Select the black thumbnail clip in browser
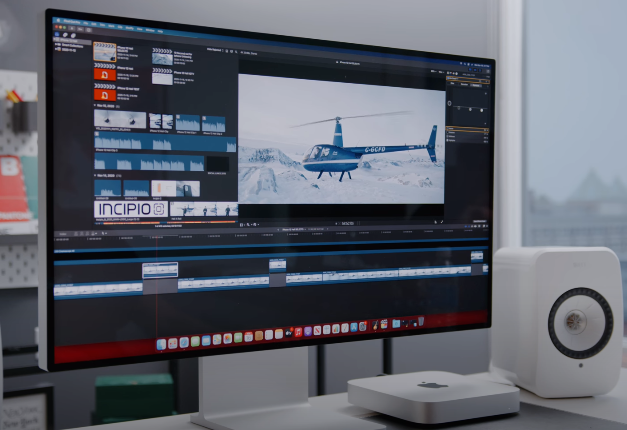Viewport: 627px width, 430px height. point(218,164)
